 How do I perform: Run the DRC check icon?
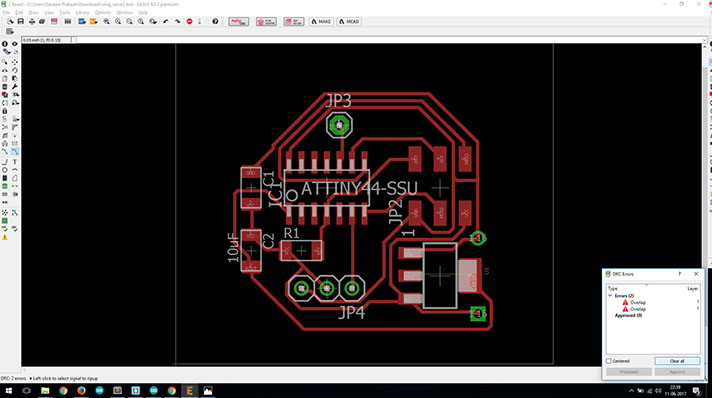click(x=15, y=229)
